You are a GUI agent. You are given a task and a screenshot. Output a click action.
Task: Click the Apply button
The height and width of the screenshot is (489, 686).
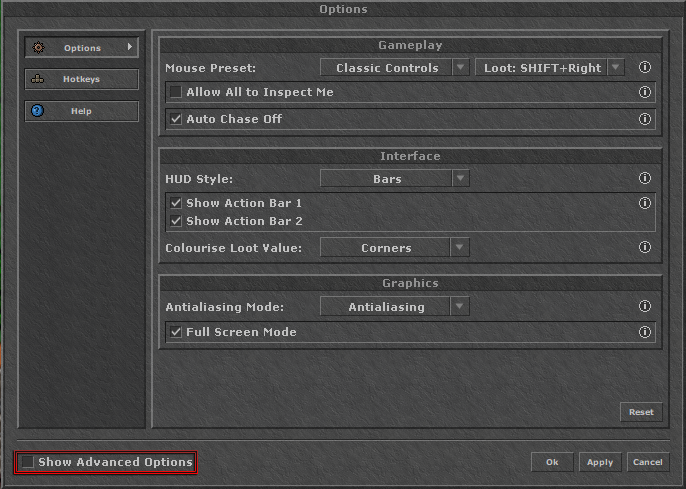[x=600, y=462]
